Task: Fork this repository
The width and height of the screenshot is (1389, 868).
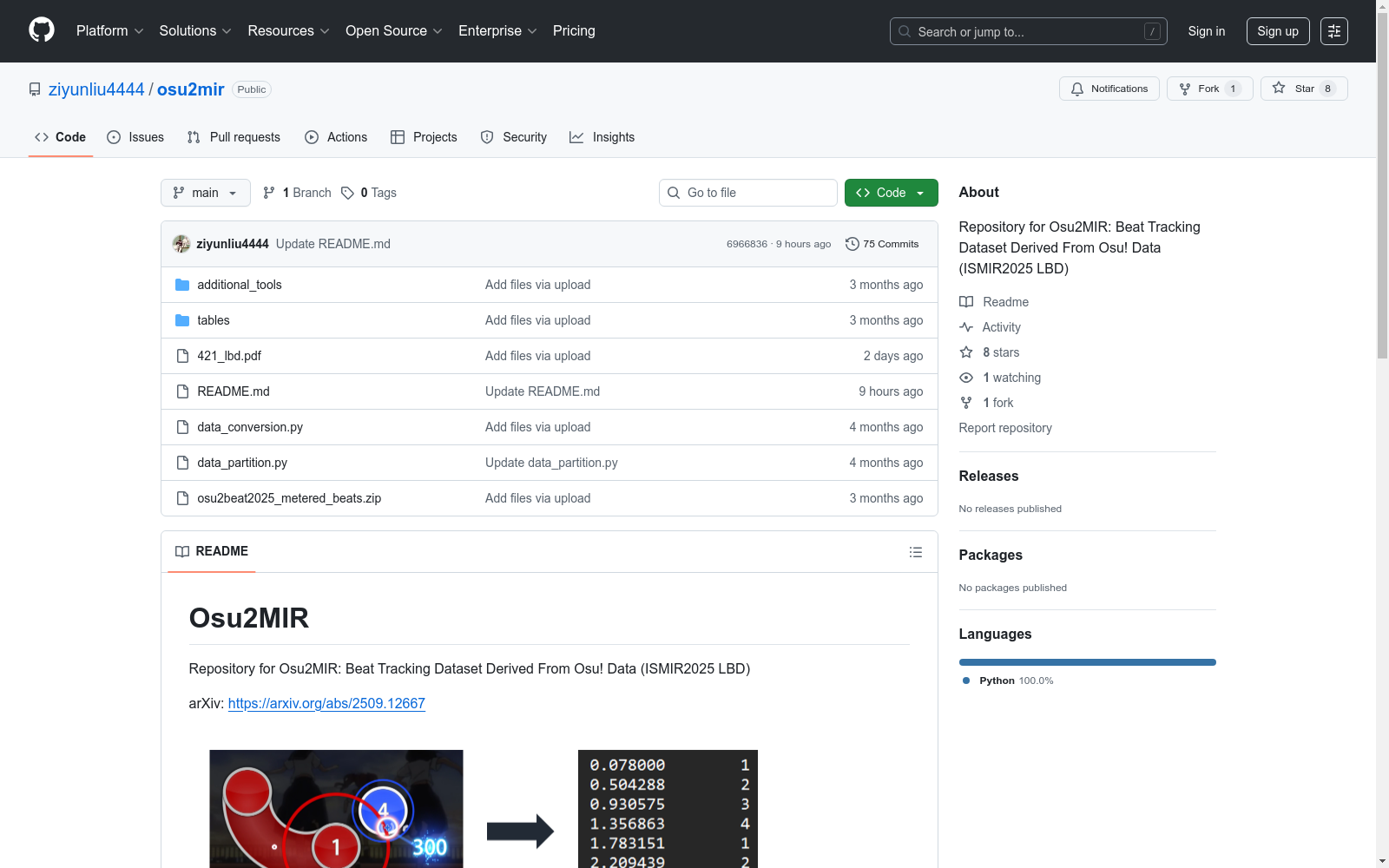Action: click(1209, 89)
